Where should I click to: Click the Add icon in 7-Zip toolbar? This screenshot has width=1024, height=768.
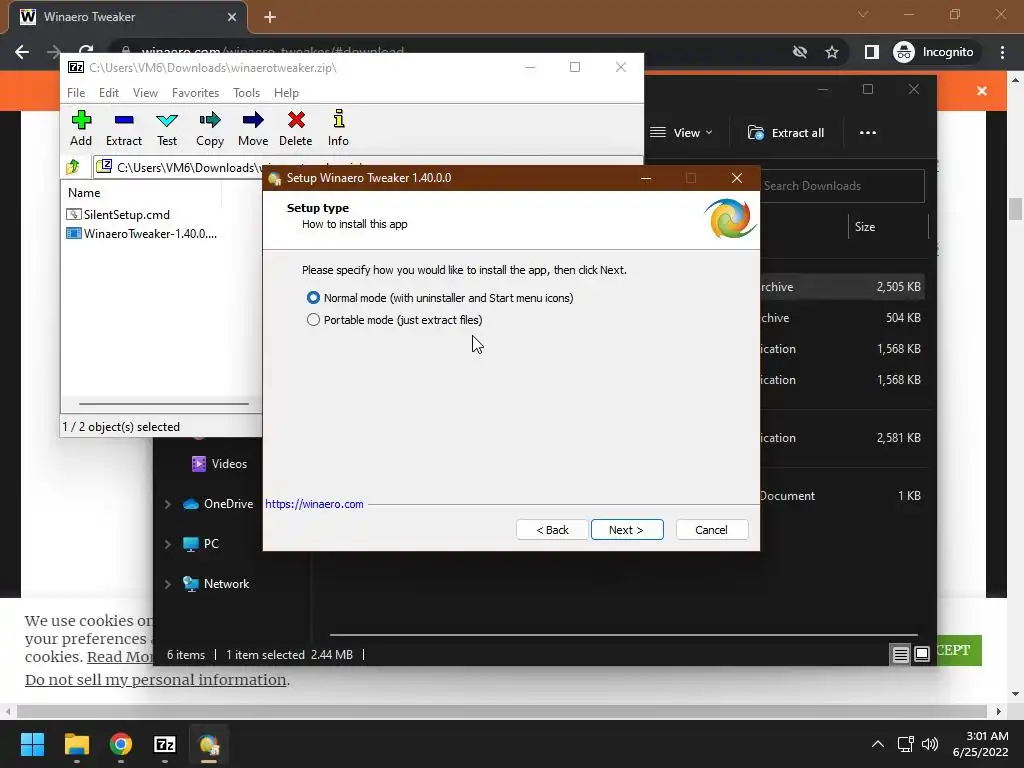(81, 128)
